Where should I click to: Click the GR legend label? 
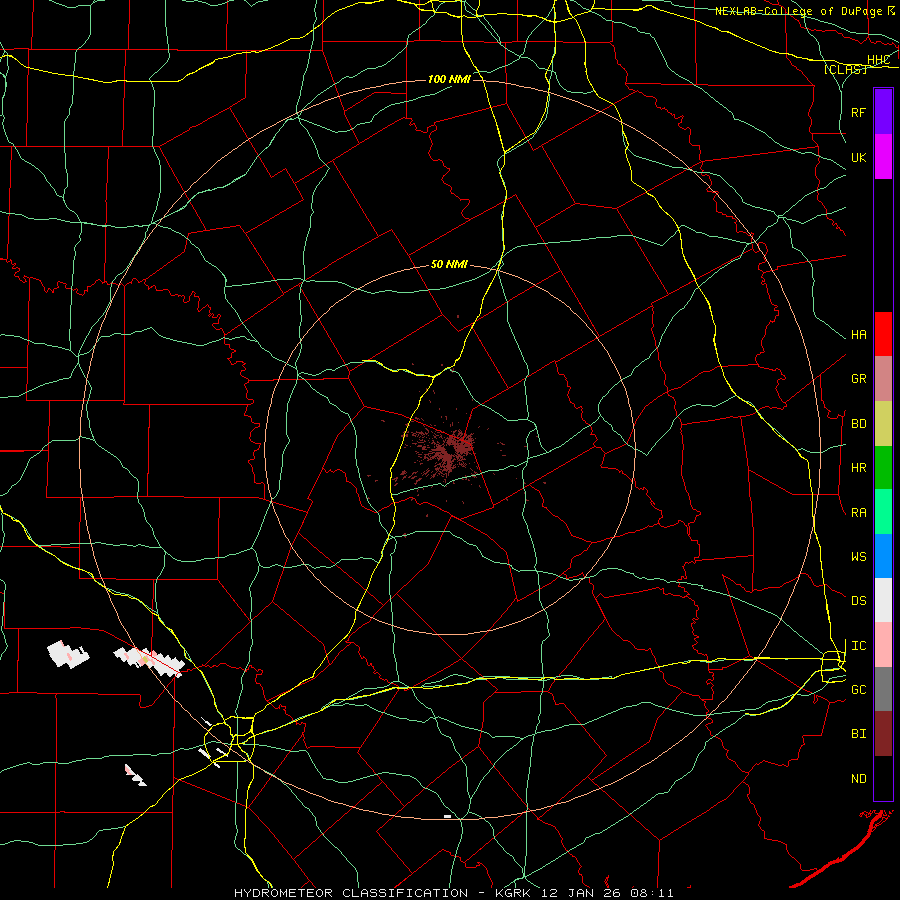point(858,379)
